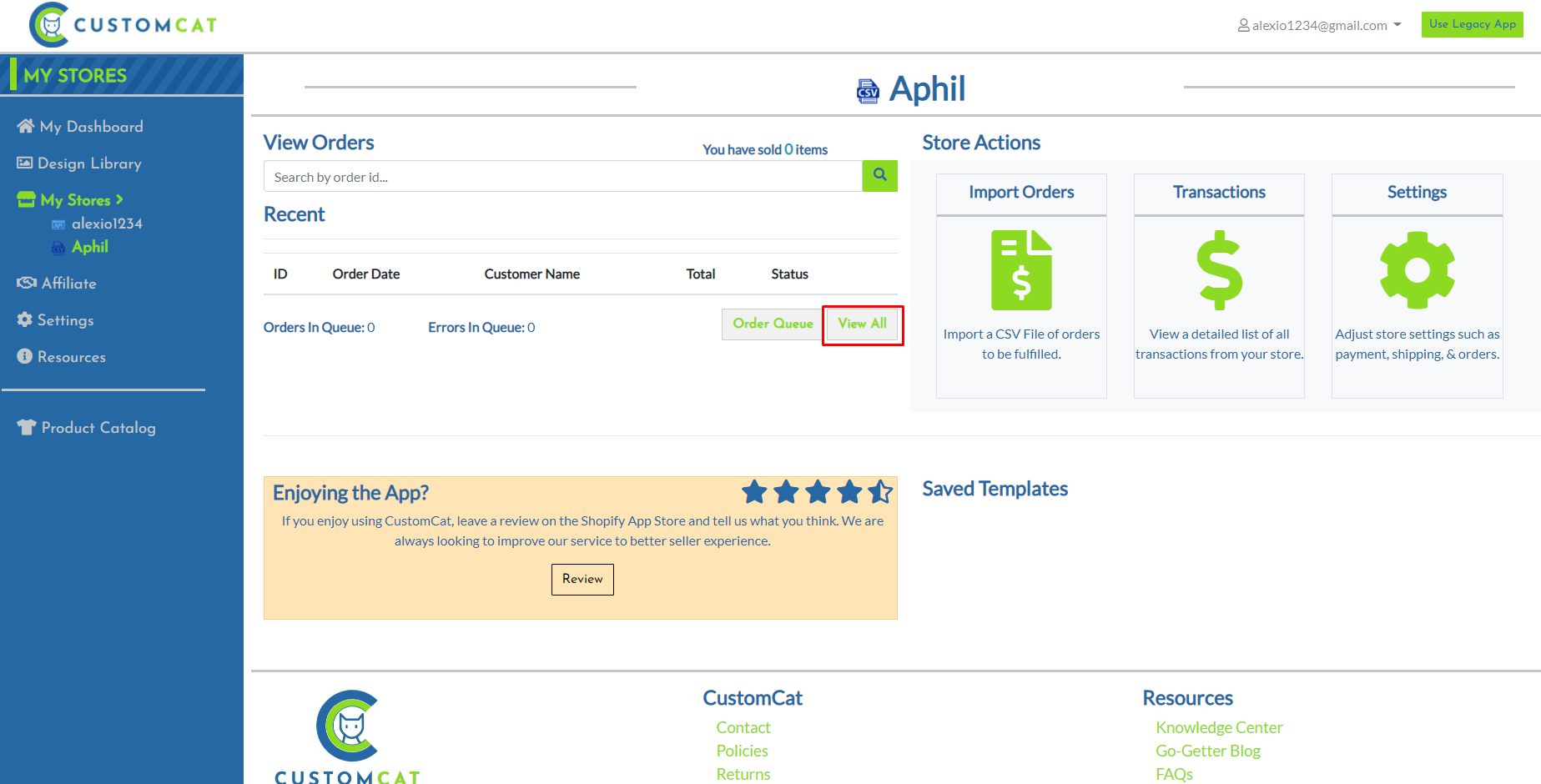The height and width of the screenshot is (784, 1541).
Task: Click the Aphil store CSV icon in sidebar
Action: 58,248
